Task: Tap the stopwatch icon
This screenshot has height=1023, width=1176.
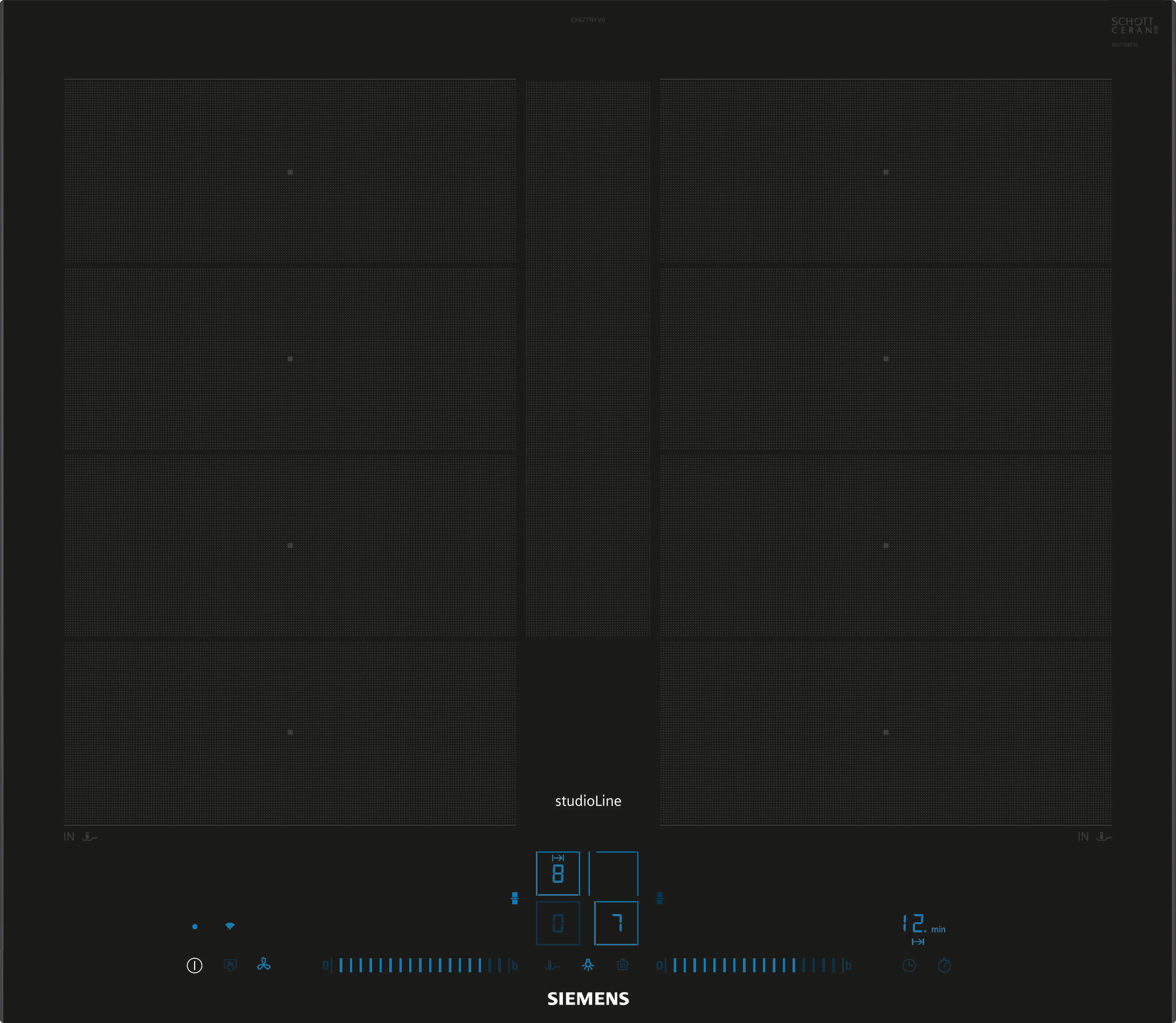Action: (x=945, y=965)
